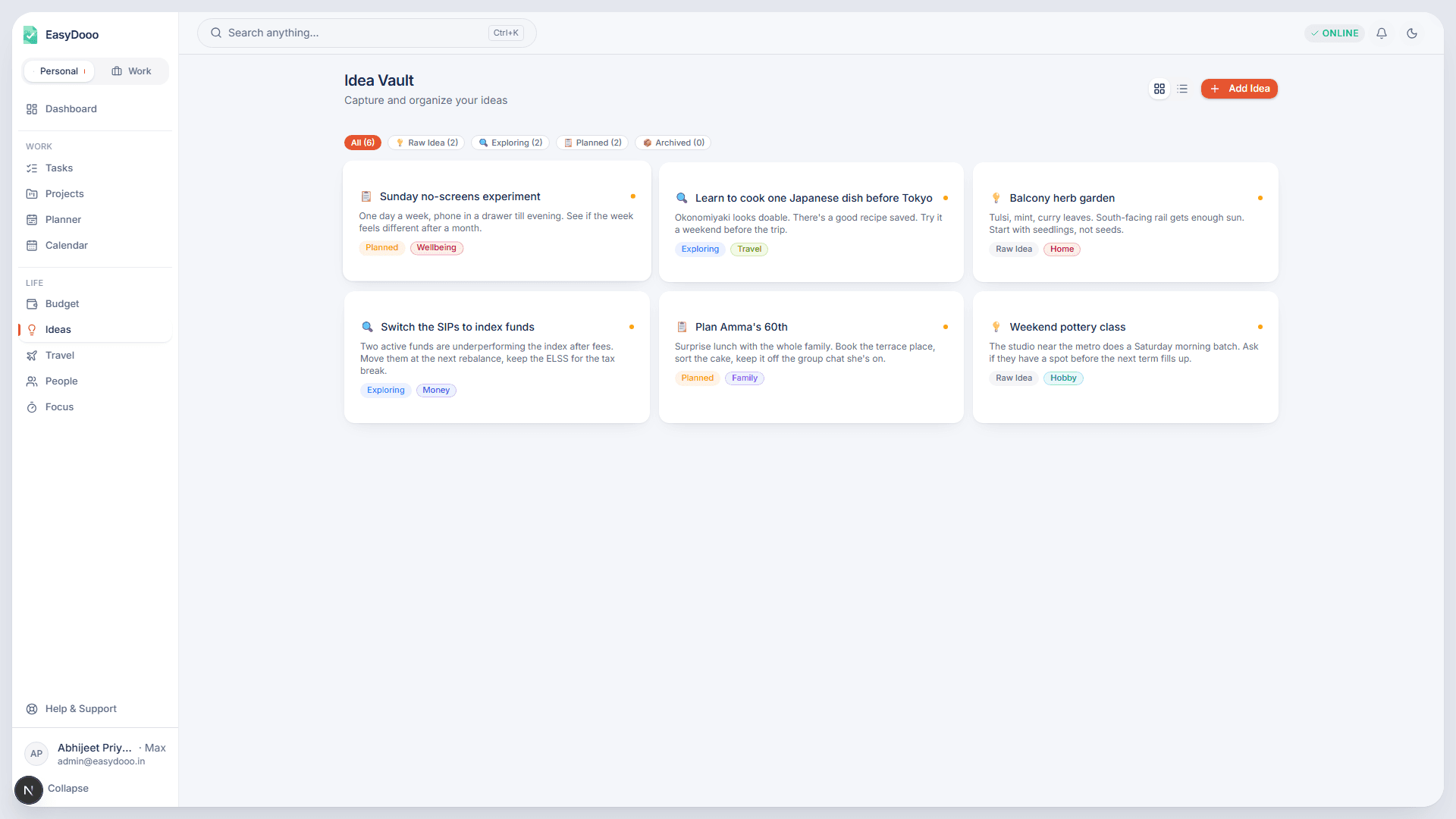The height and width of the screenshot is (819, 1456).
Task: Click the EasyDooo logo icon
Action: [x=30, y=34]
